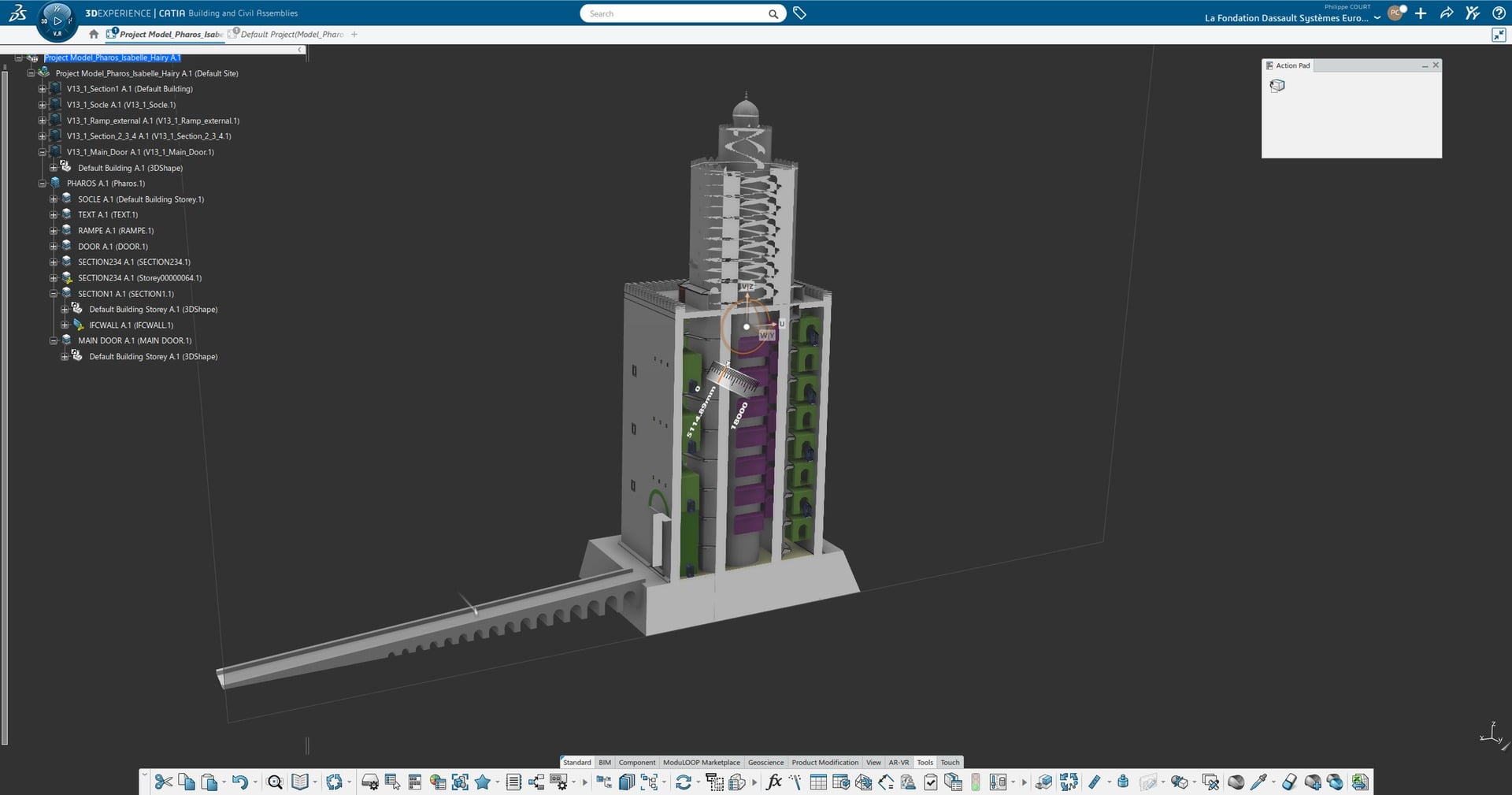The image size is (1512, 795).
Task: Collapse the SECTION1 A.1 tree node
Action: click(x=54, y=294)
